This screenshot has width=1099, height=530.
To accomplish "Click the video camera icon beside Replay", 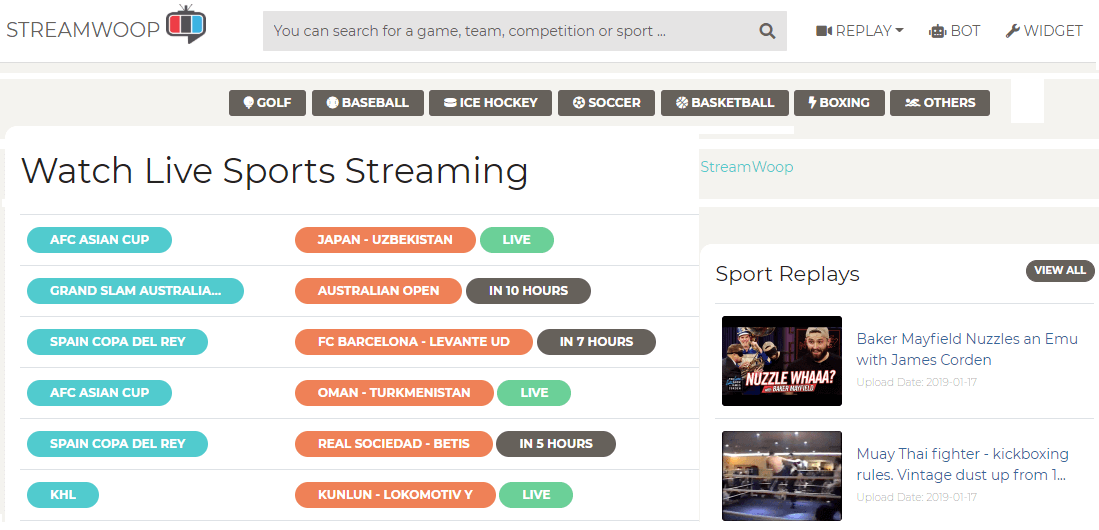I will point(824,31).
